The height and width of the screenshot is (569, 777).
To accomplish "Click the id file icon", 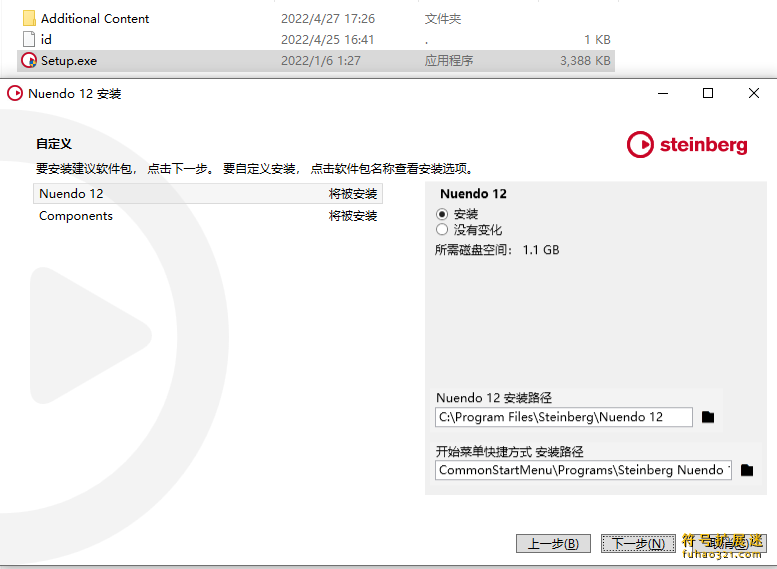I will (x=29, y=39).
